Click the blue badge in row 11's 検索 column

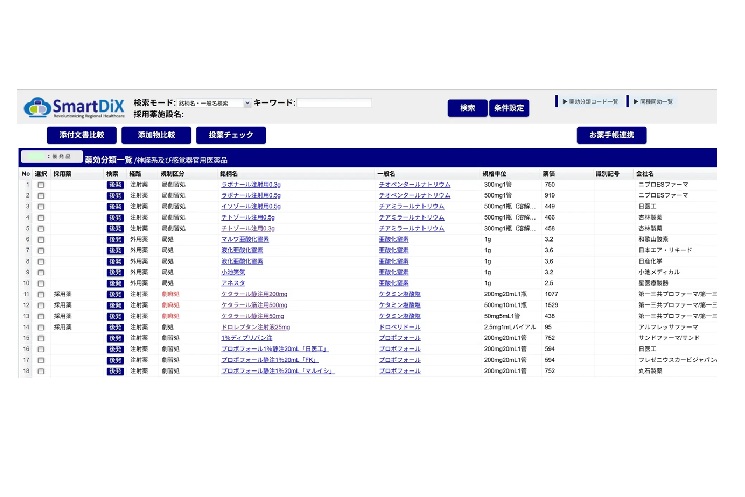(115, 295)
